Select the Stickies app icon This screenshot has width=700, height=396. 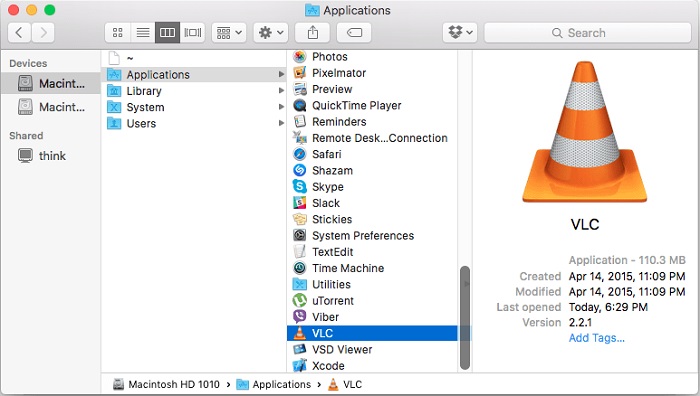[300, 219]
